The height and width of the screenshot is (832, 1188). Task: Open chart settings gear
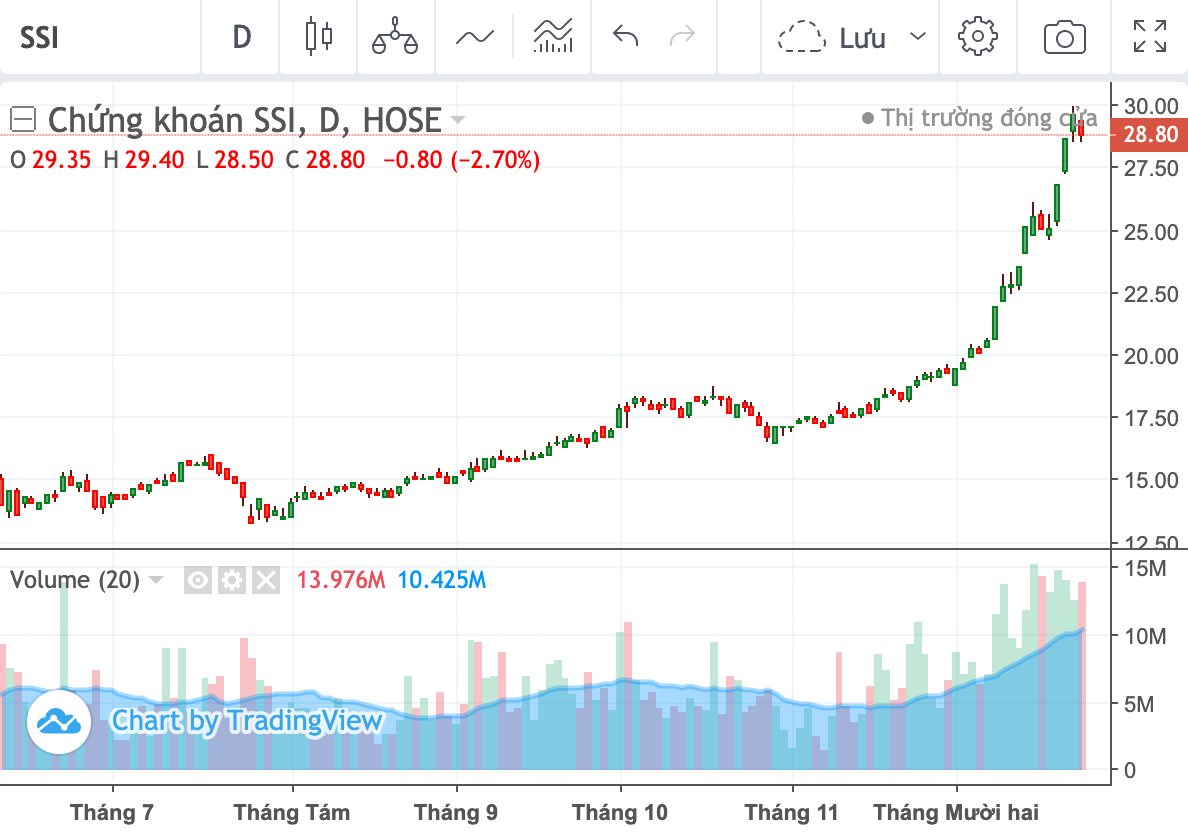click(977, 36)
